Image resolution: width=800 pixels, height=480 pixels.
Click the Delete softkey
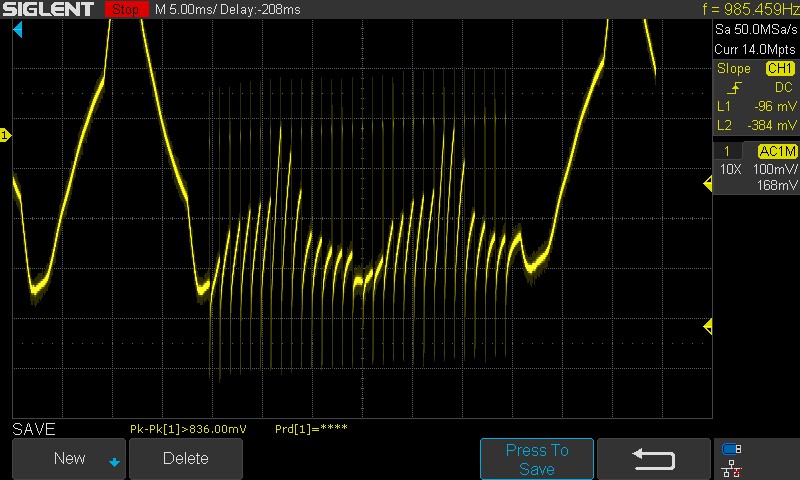pos(186,459)
